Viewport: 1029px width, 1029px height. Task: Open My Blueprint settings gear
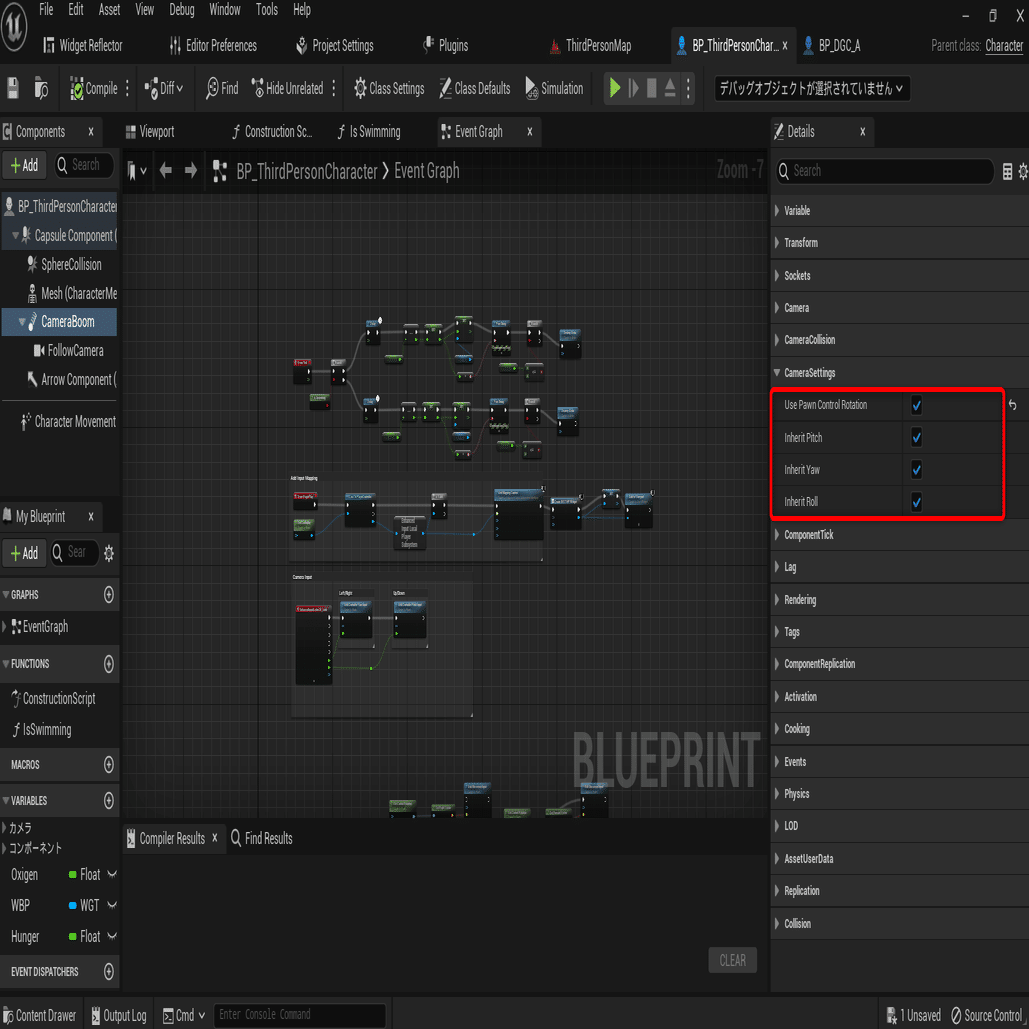tap(109, 553)
